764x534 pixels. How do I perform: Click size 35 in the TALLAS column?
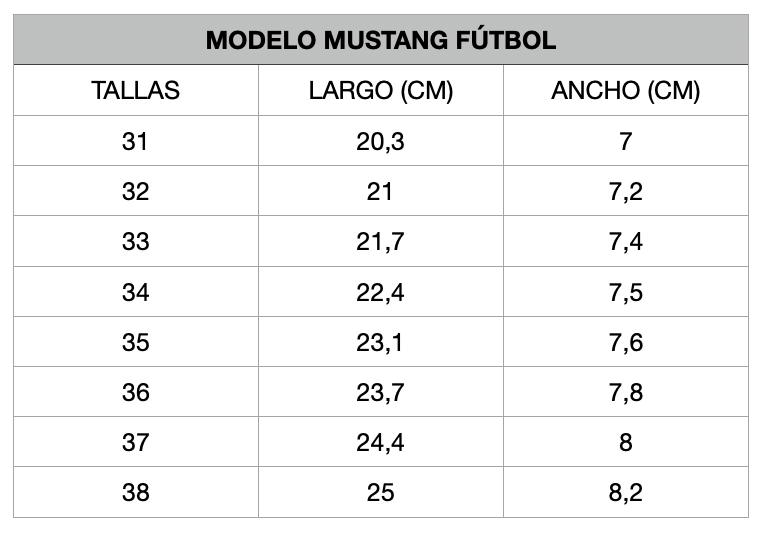coord(135,342)
